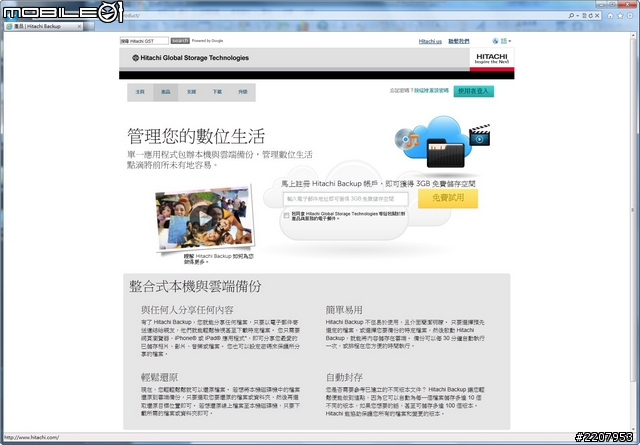
Task: Click the heading 簡單易用
Action: [x=344, y=310]
